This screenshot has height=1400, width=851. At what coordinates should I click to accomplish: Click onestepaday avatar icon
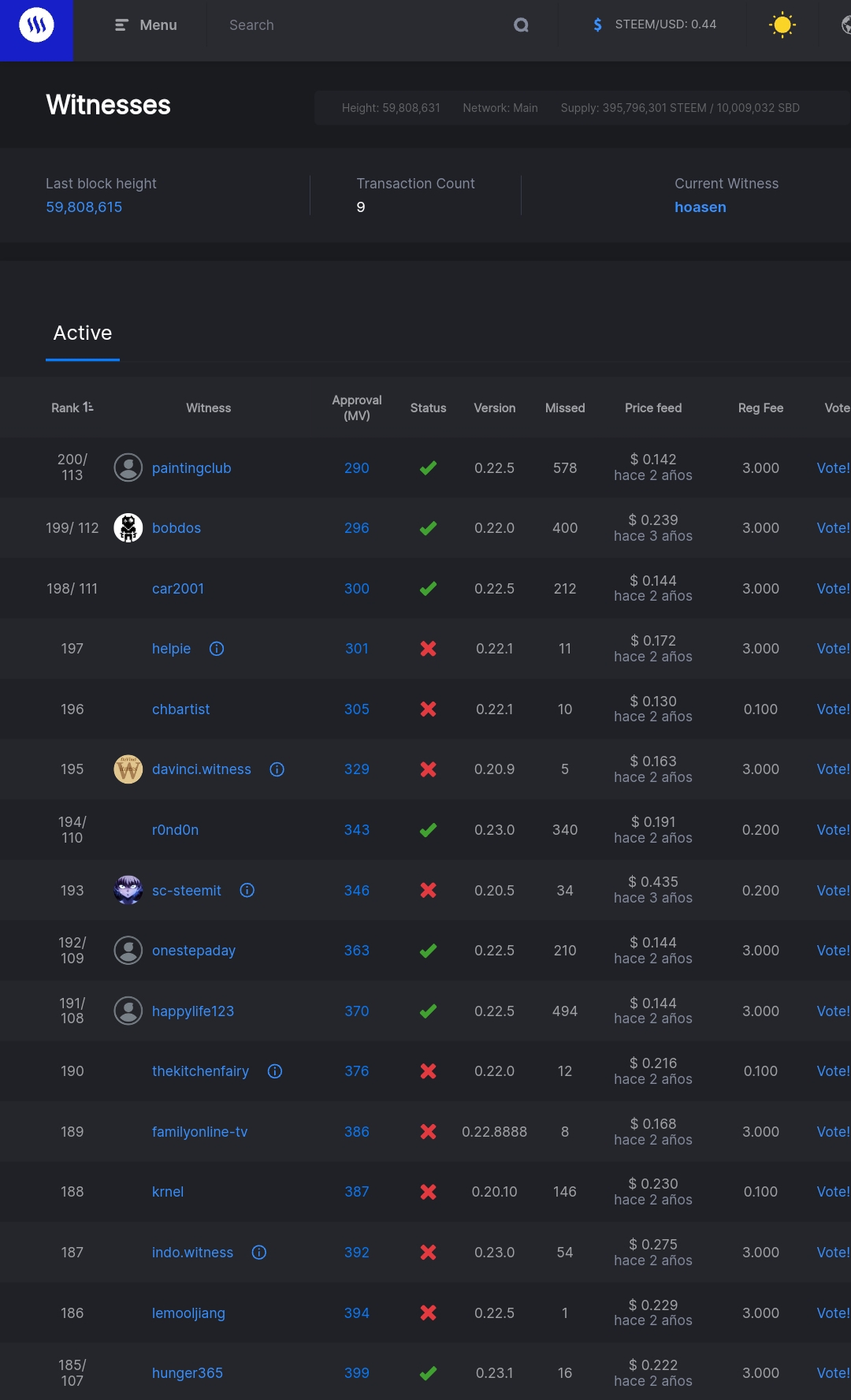pyautogui.click(x=128, y=951)
